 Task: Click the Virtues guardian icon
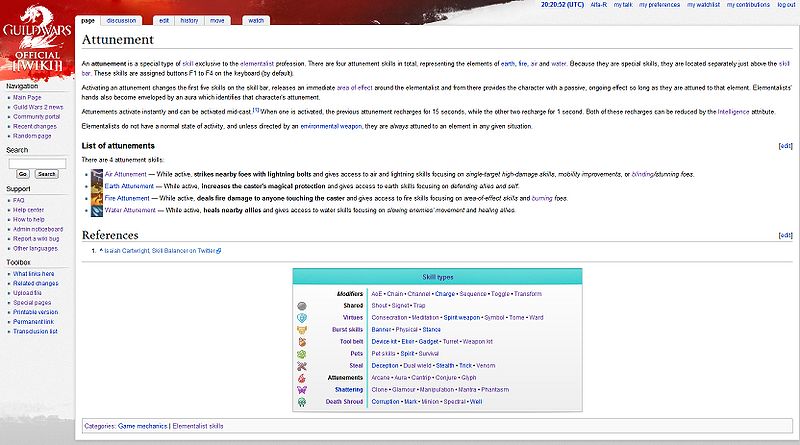[x=302, y=317]
